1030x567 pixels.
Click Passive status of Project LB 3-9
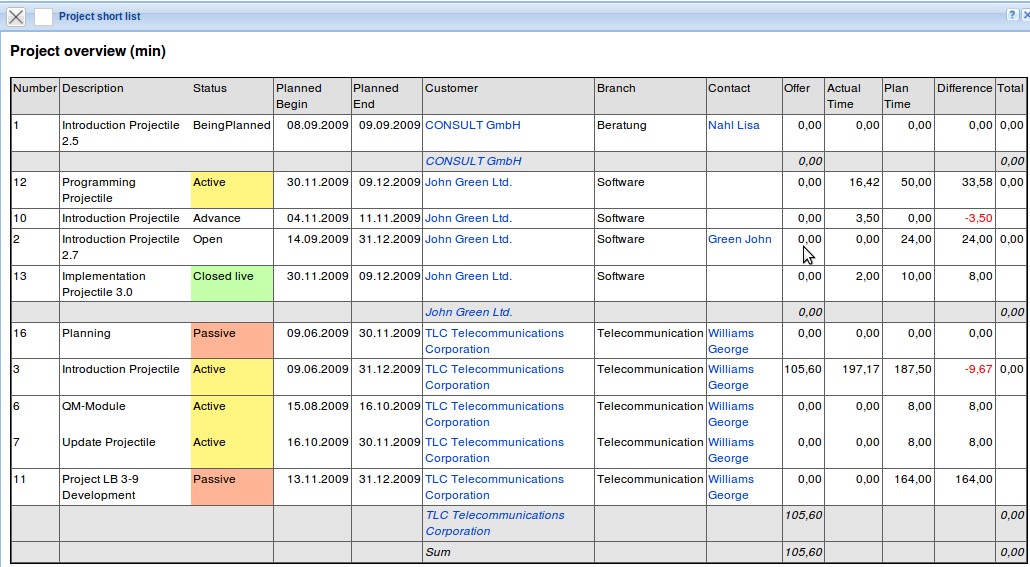pos(231,487)
